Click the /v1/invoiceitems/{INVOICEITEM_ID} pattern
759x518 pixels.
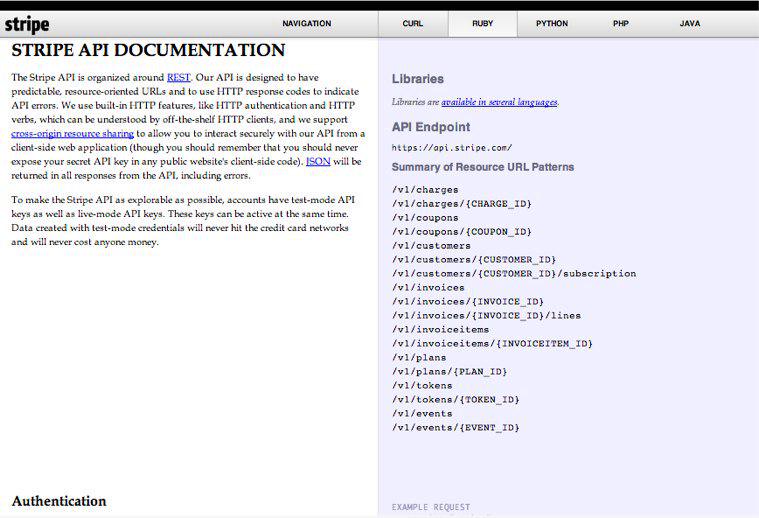click(492, 344)
